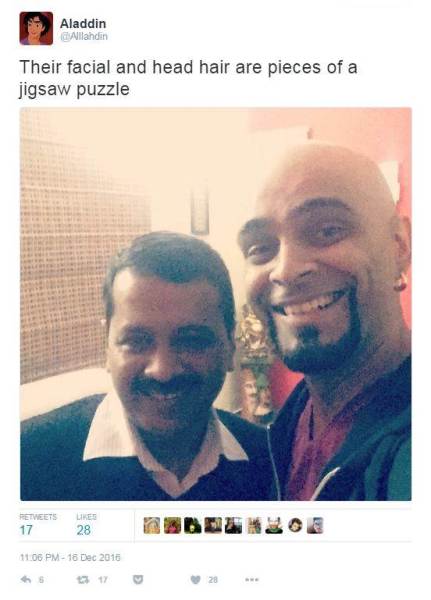Open the Aladdin display name link
431x600 pixels.
pos(83,24)
